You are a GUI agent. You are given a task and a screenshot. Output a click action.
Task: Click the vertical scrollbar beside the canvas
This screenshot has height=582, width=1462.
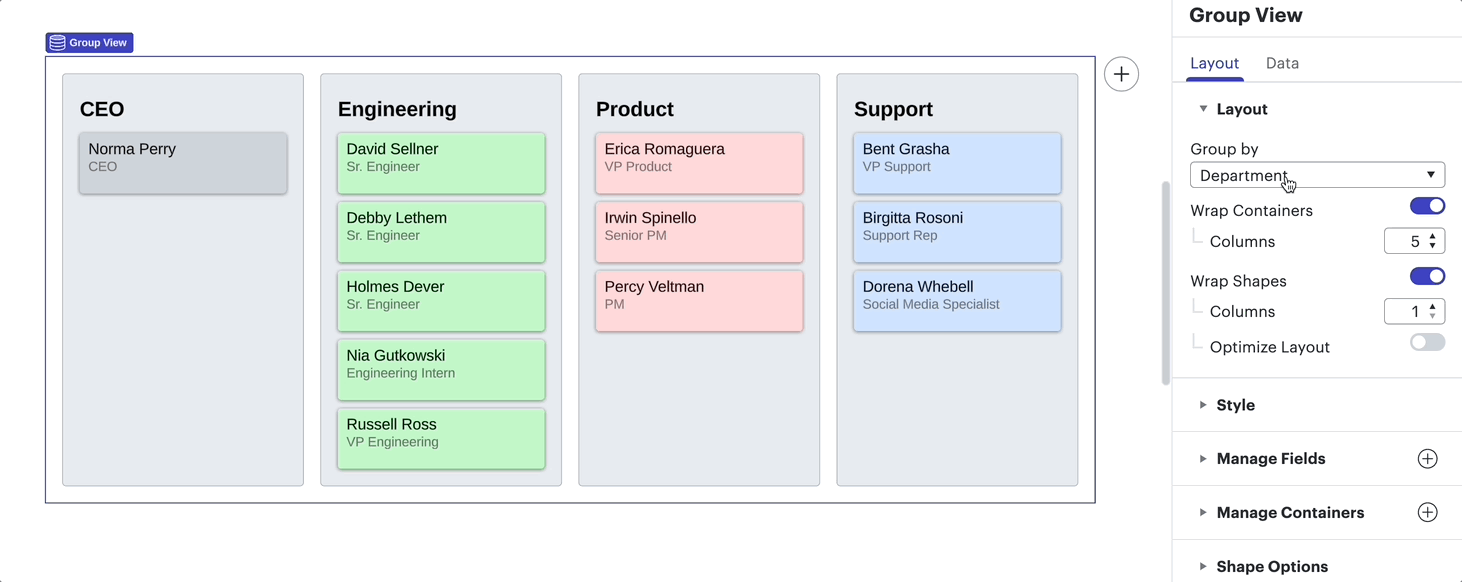1165,280
